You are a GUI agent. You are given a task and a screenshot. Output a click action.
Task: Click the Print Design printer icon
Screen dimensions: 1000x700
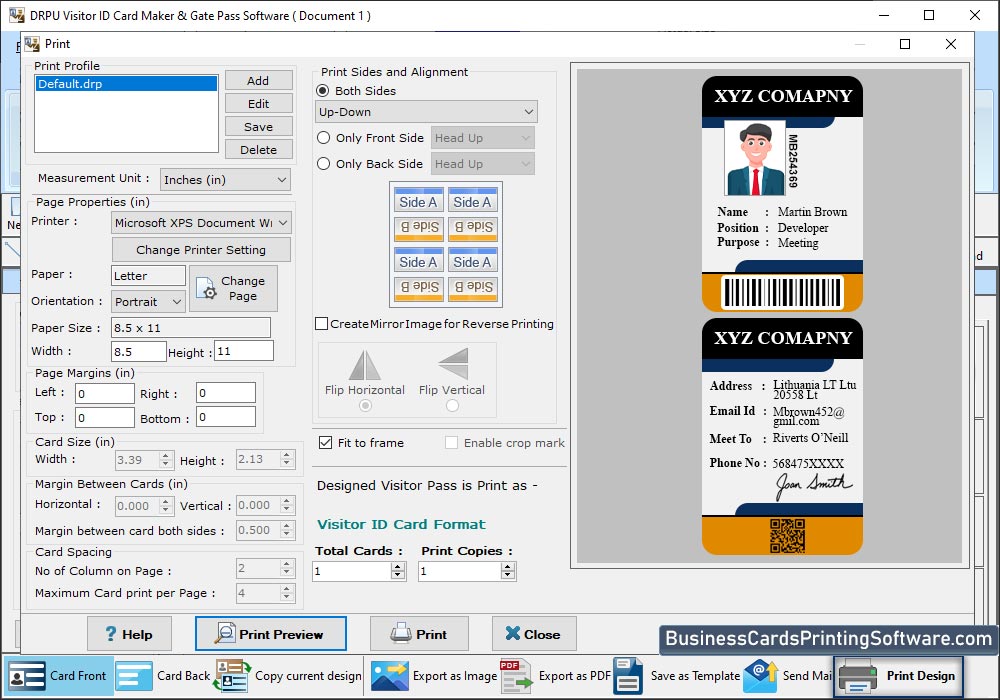pyautogui.click(x=858, y=676)
